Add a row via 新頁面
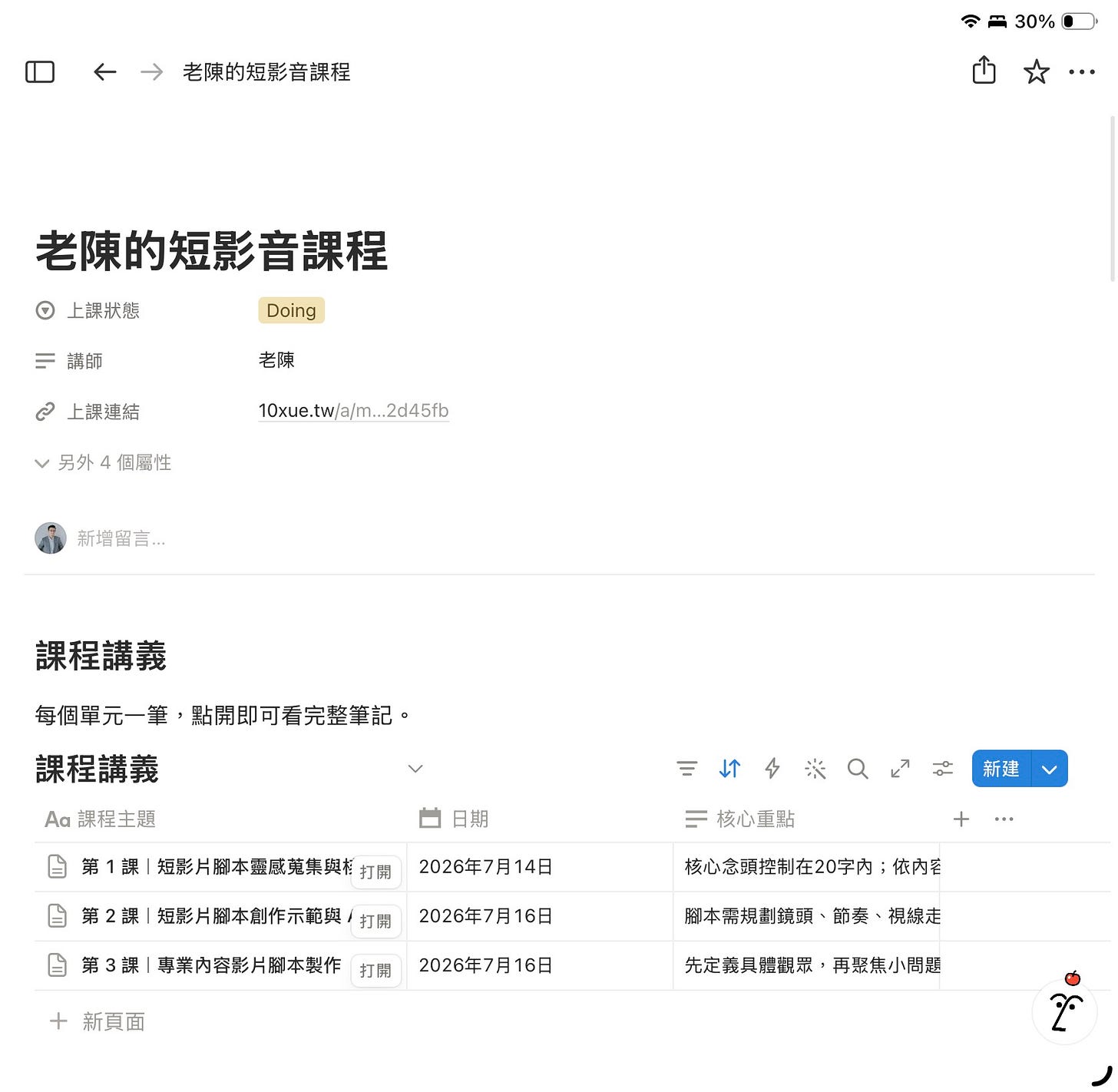The width and height of the screenshot is (1118, 1092). [x=98, y=1022]
